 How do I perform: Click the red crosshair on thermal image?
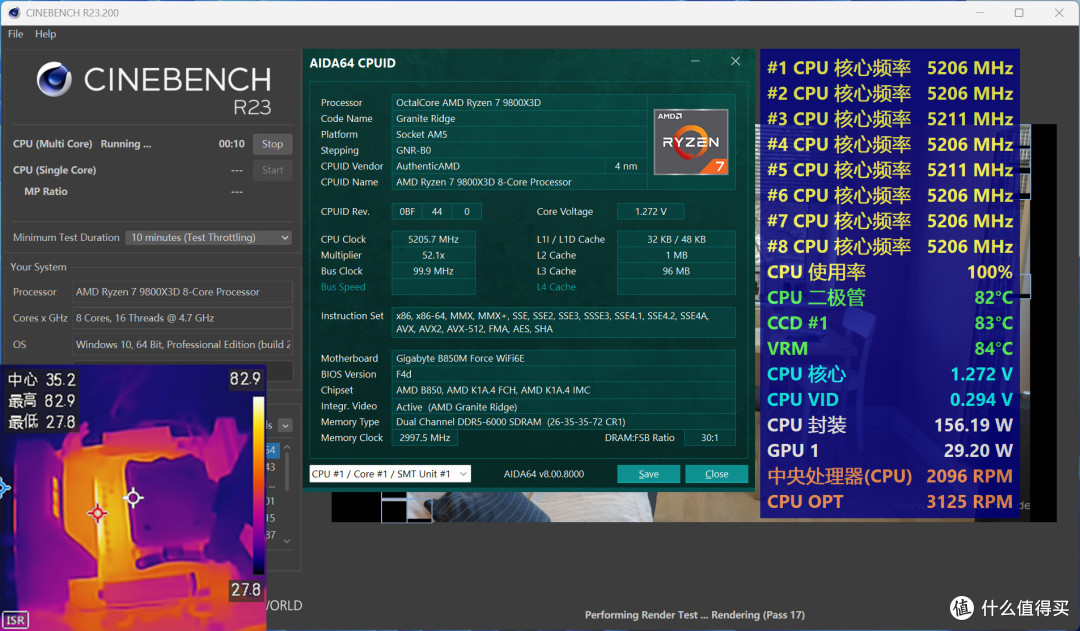97,513
